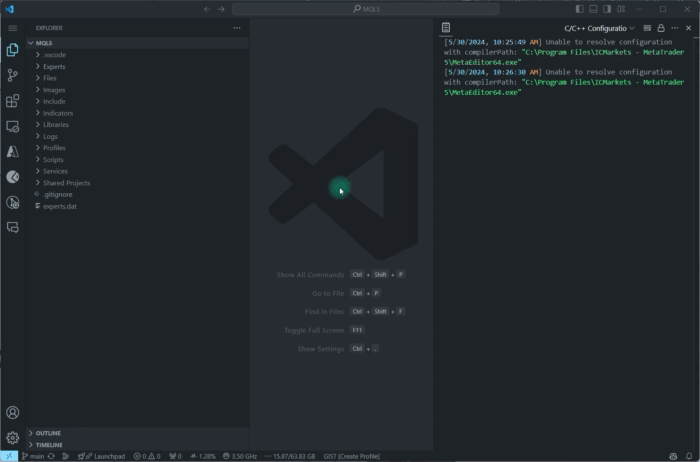Expand the Logs folder
The image size is (700, 462).
pyautogui.click(x=137, y=136)
